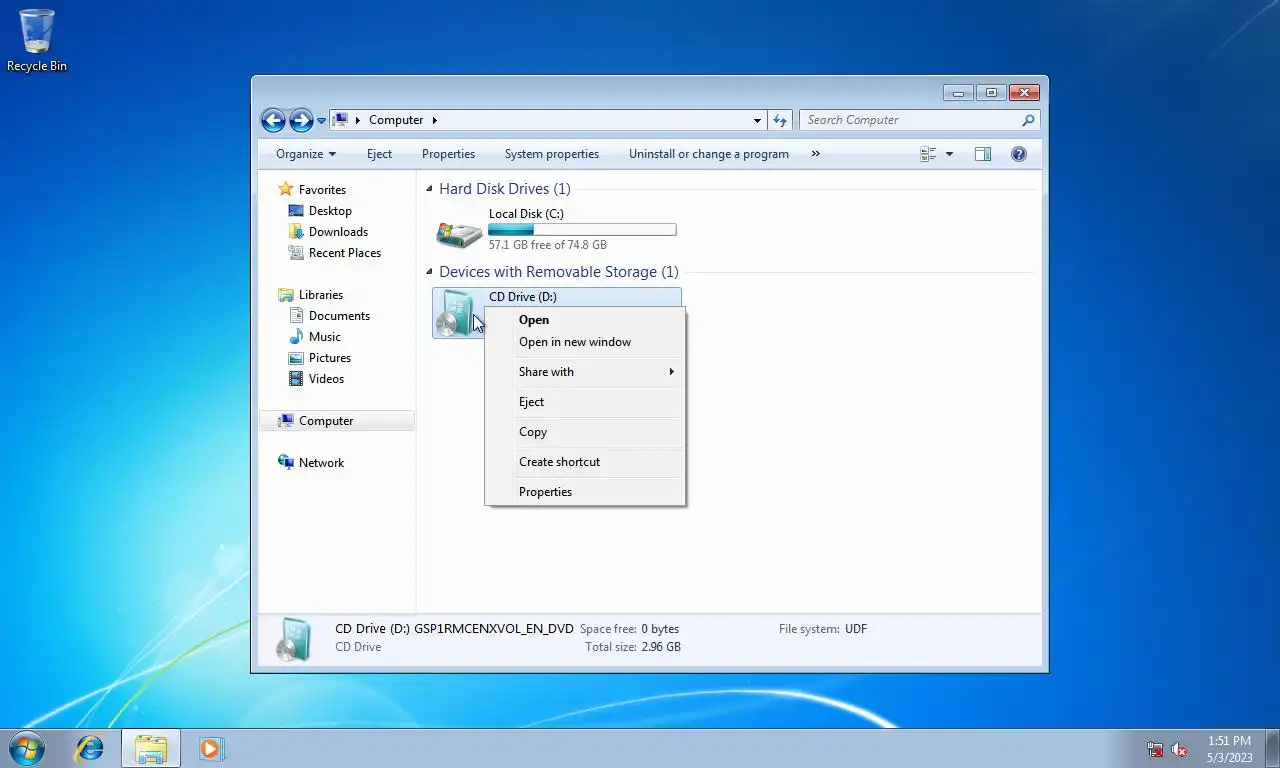1280x768 pixels.
Task: Click Properties in the toolbar
Action: tap(448, 154)
